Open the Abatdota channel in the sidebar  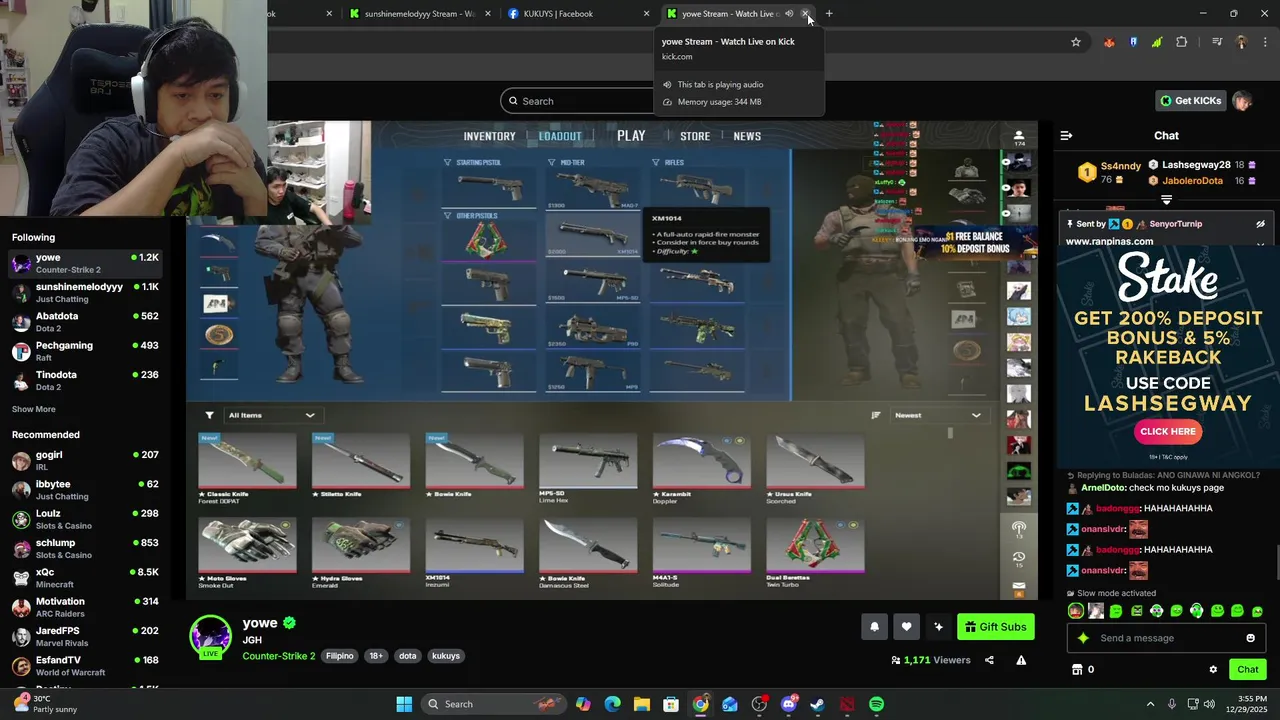pyautogui.click(x=84, y=321)
